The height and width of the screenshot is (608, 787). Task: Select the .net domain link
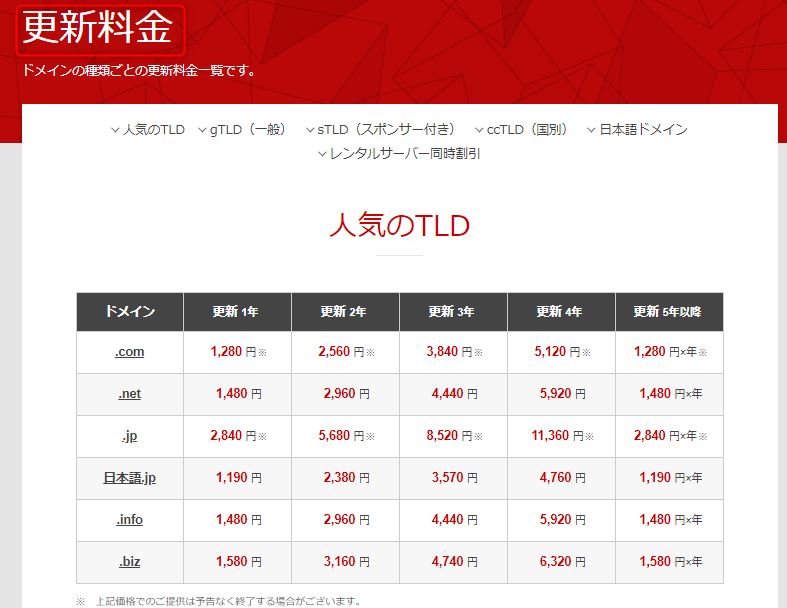(x=130, y=394)
